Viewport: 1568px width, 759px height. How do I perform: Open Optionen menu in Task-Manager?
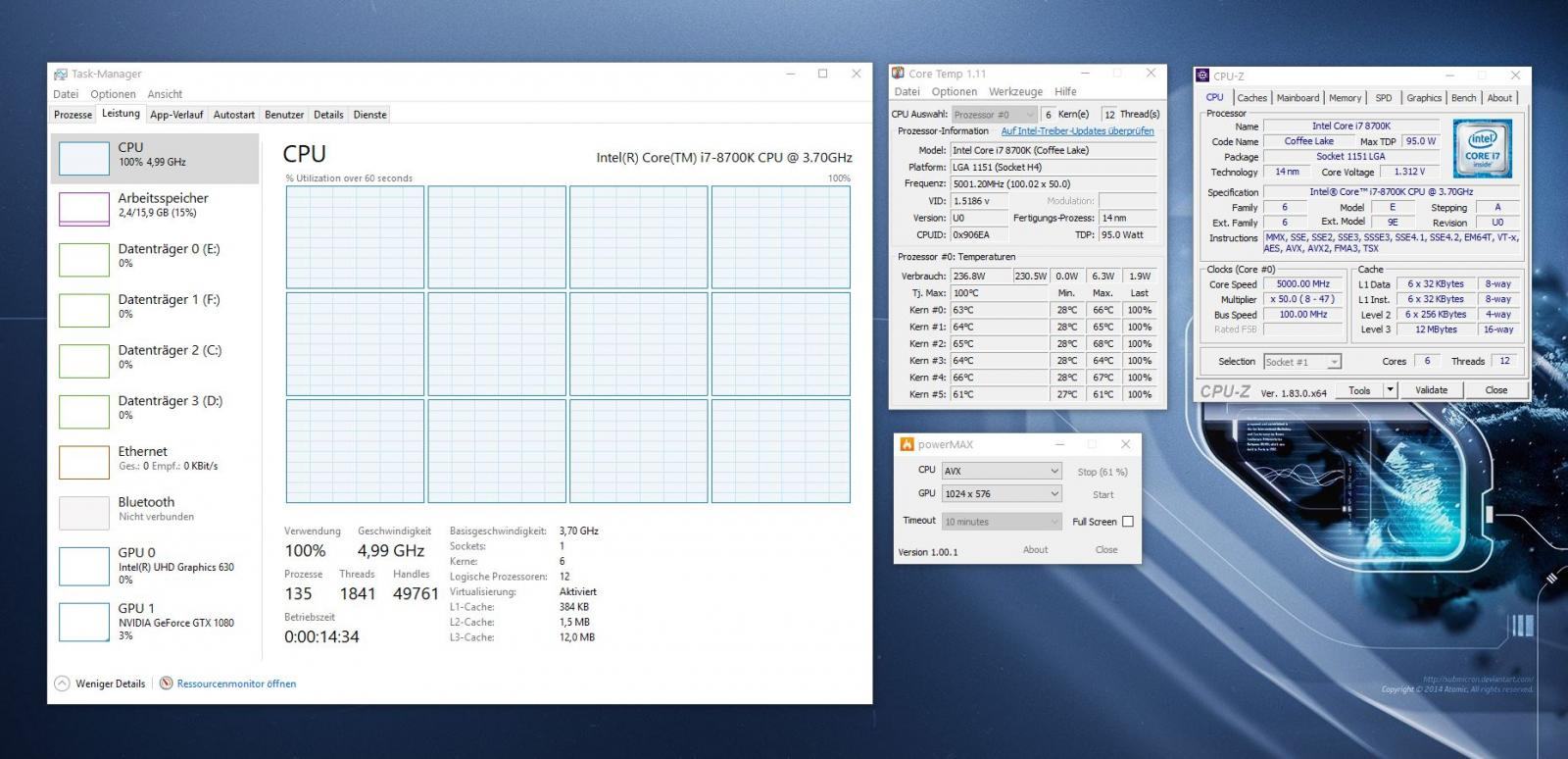pyautogui.click(x=113, y=94)
